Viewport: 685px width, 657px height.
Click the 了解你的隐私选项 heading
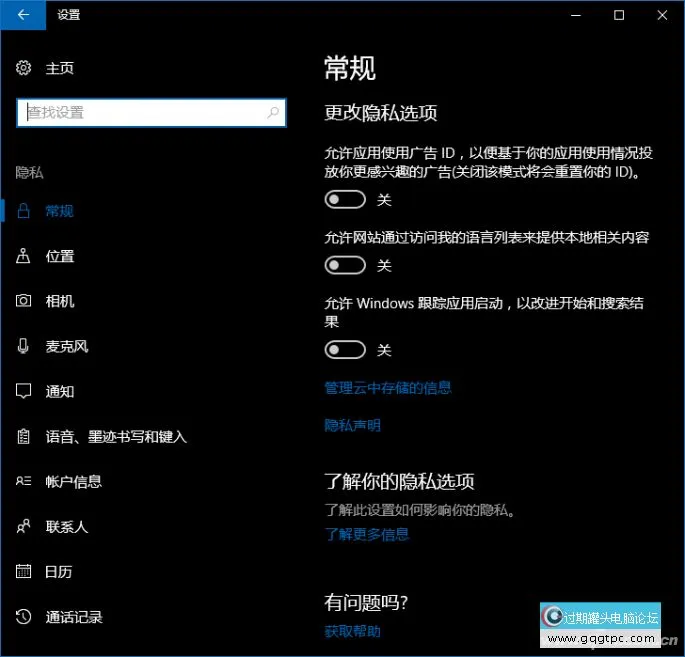click(399, 481)
